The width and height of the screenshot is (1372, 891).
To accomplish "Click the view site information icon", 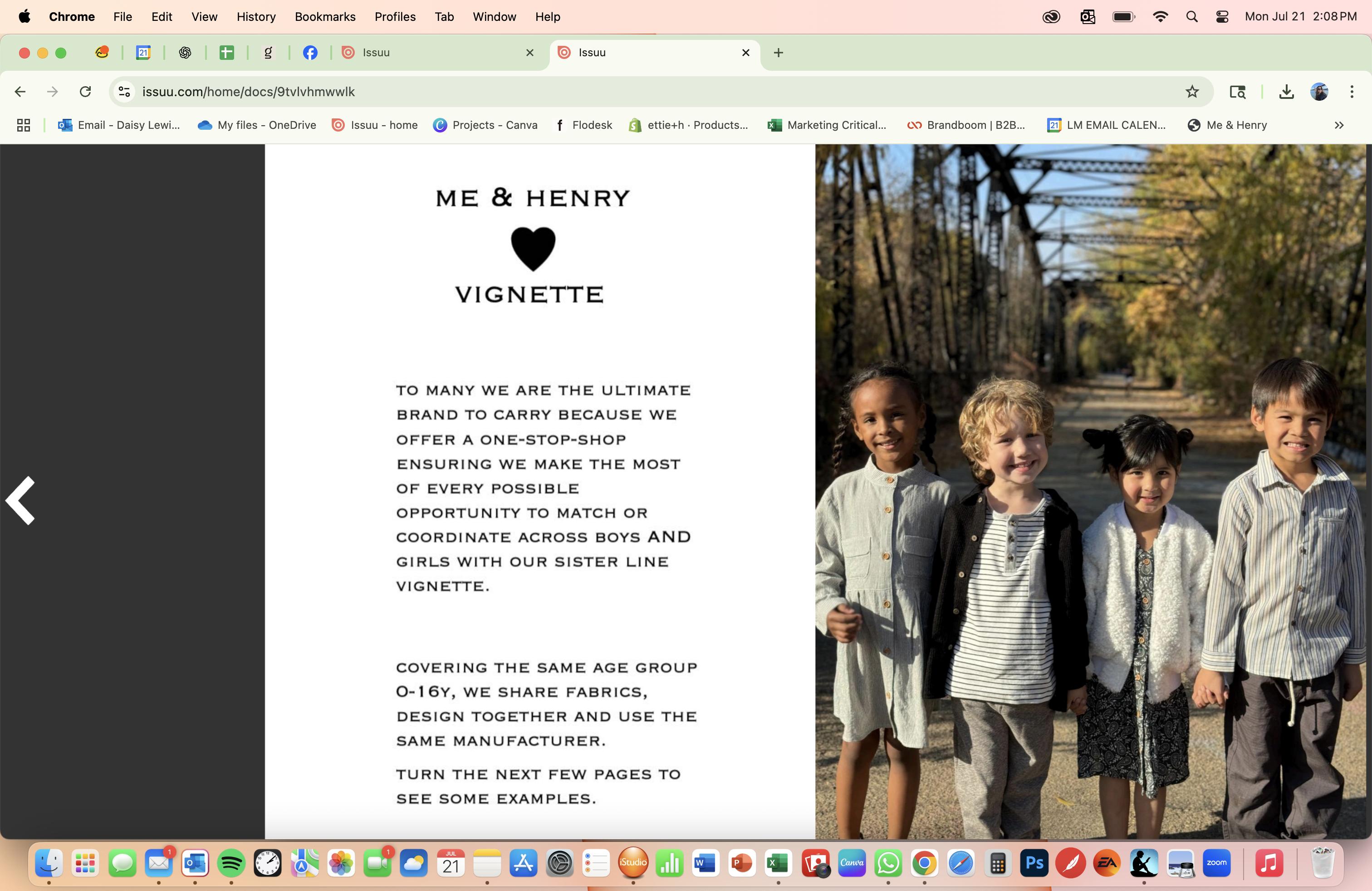I will point(124,92).
